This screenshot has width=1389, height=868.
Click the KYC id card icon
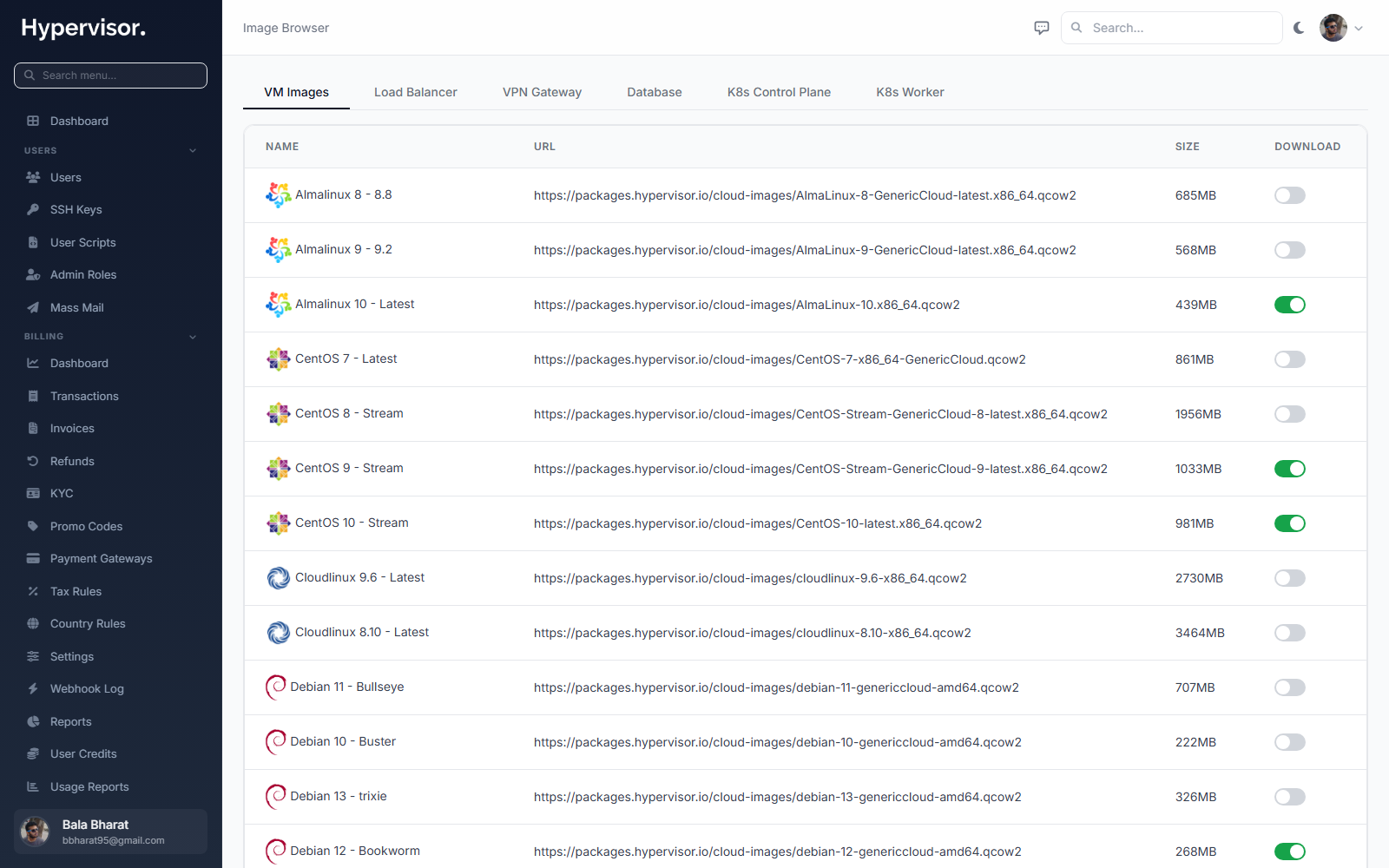33,493
